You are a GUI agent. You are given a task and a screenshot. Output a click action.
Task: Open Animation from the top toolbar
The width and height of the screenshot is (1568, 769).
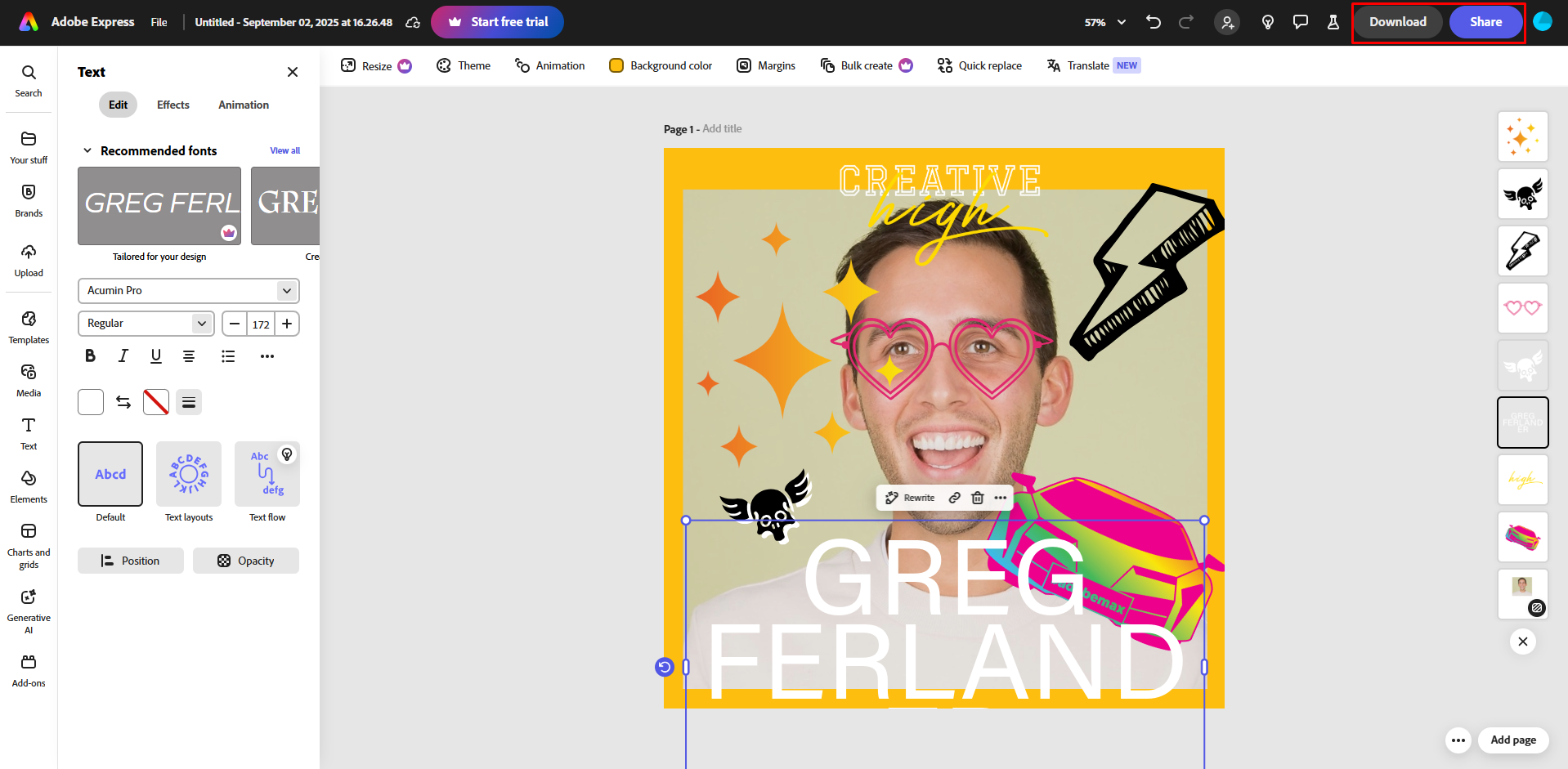549,65
